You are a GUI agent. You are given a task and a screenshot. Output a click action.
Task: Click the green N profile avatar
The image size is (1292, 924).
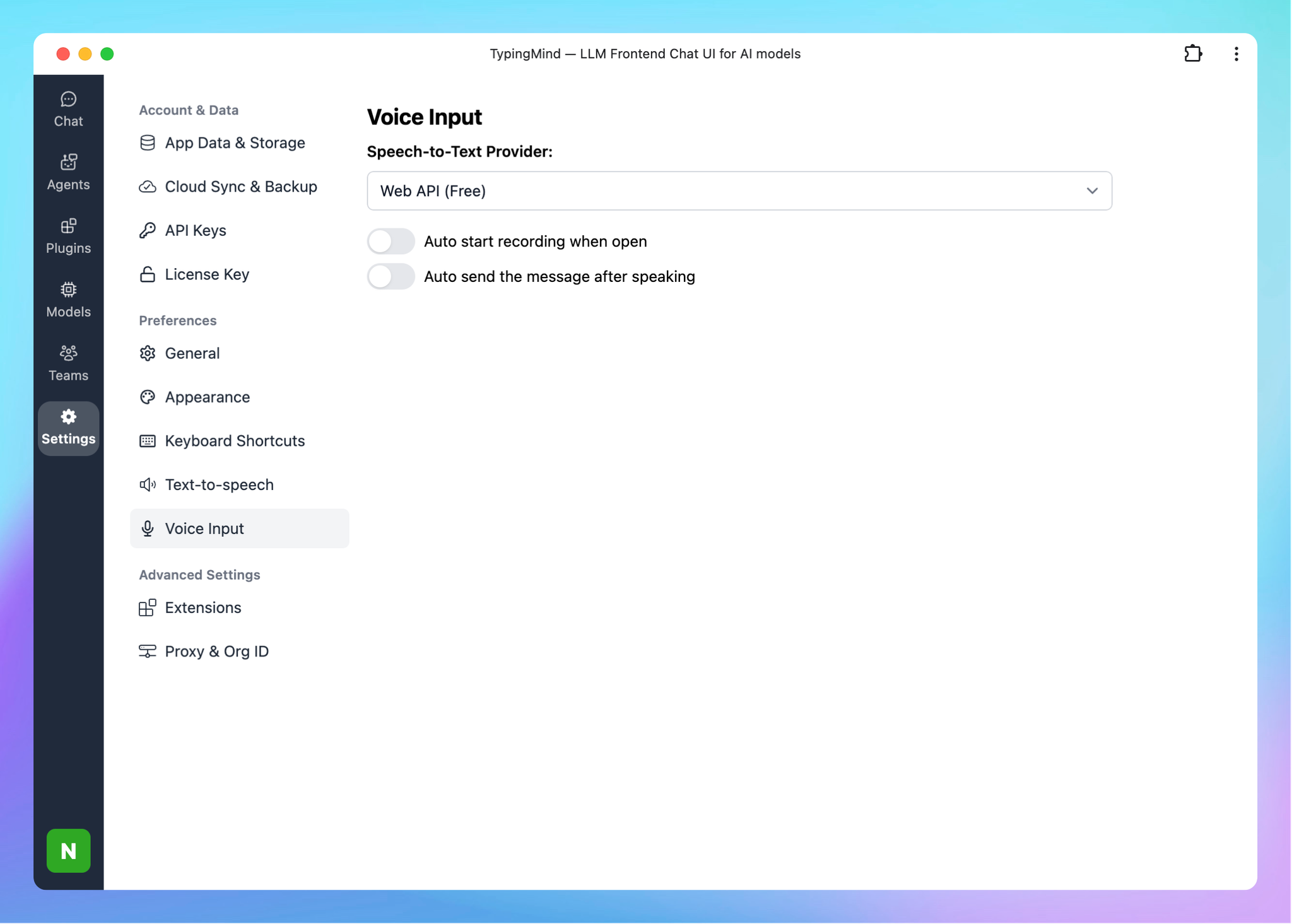[x=68, y=850]
